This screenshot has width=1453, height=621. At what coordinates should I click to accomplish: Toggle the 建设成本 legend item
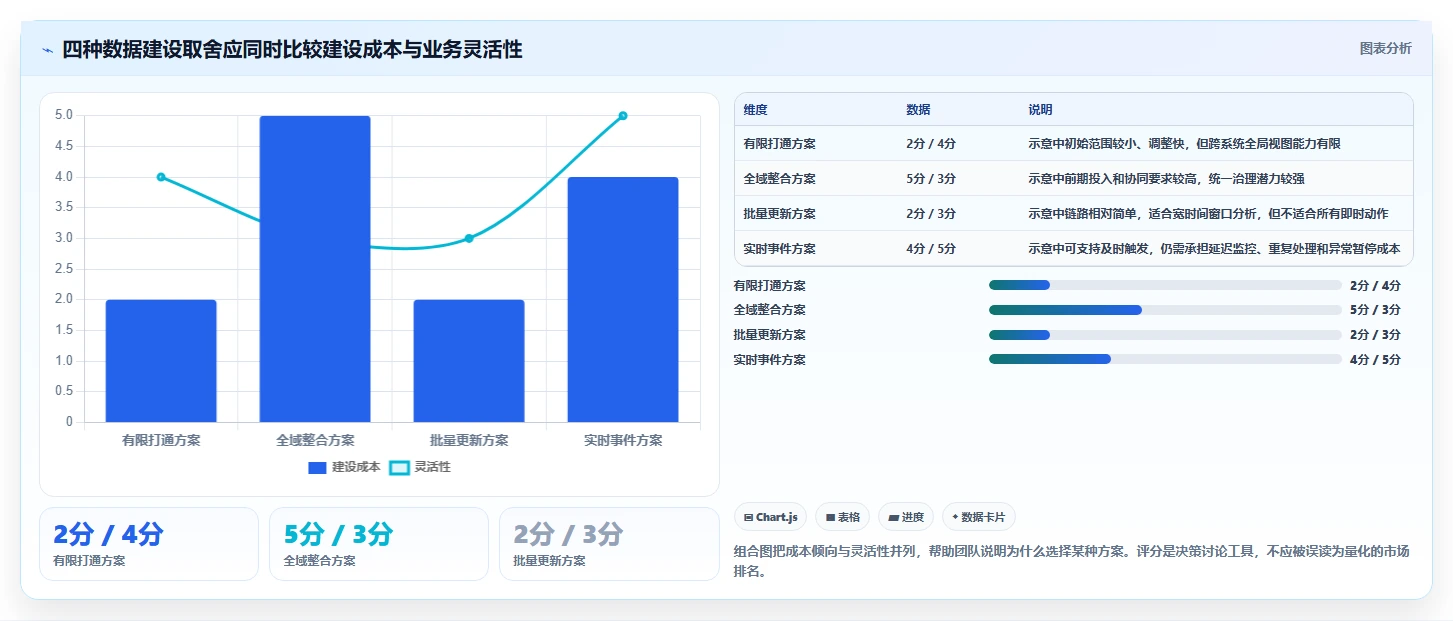click(344, 467)
